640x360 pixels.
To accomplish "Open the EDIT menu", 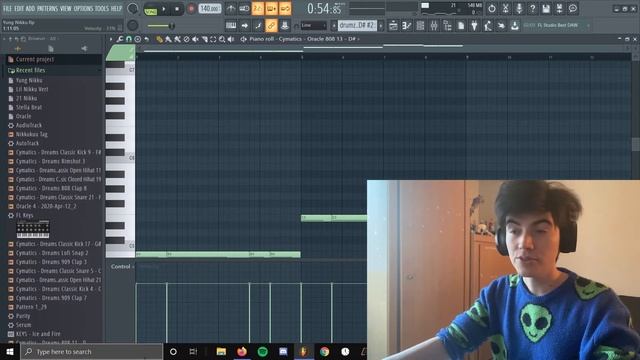I will click(19, 8).
